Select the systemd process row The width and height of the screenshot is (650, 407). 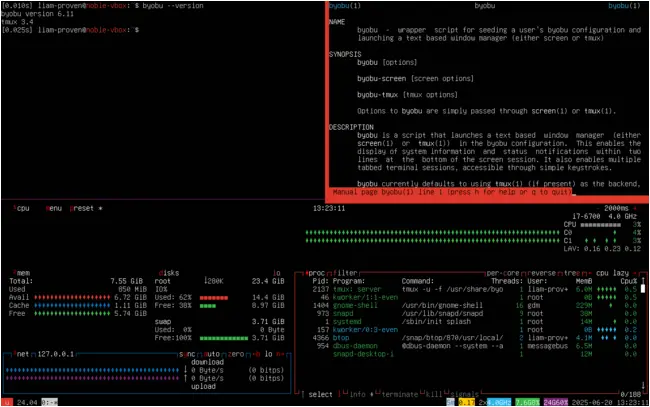tap(473, 322)
